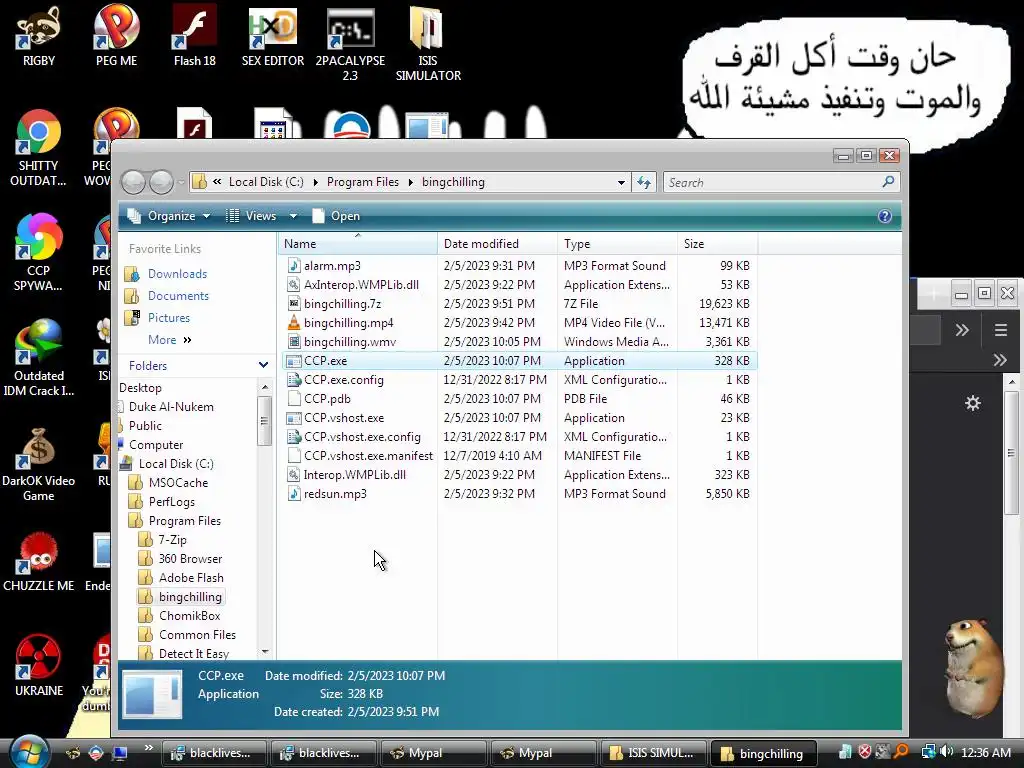Select bingchilling.7z archive
The width and height of the screenshot is (1024, 768).
(x=342, y=304)
